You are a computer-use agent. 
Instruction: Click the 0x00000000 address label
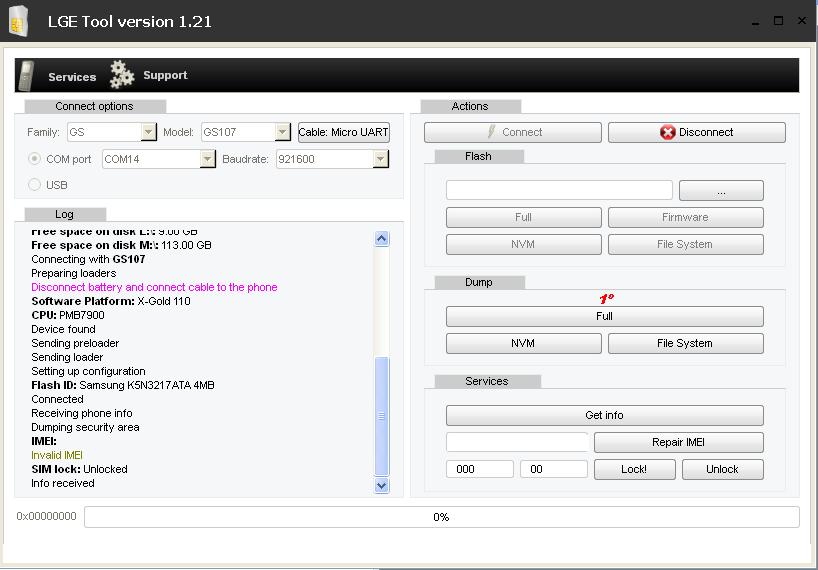tap(46, 516)
